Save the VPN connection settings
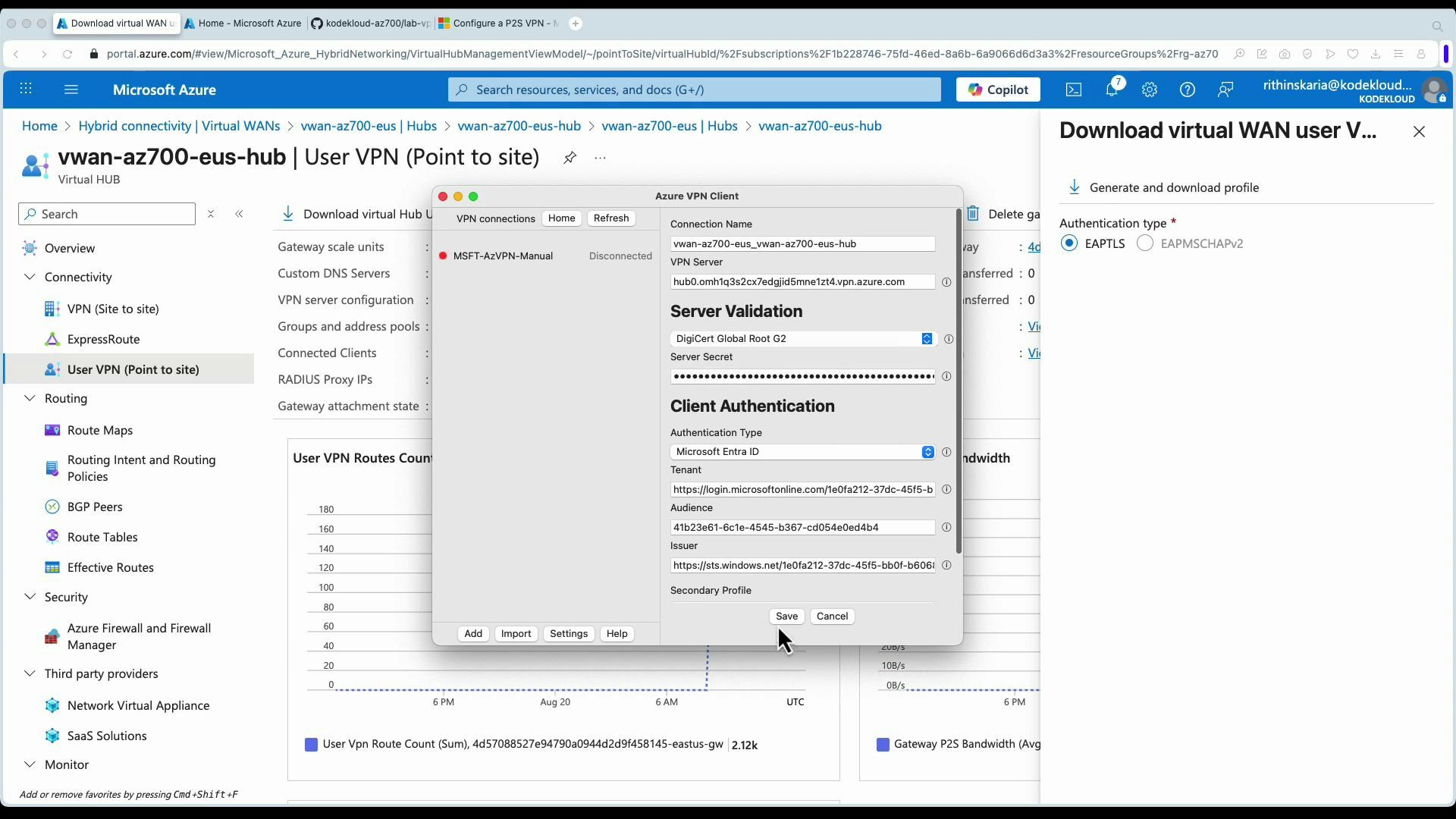This screenshot has width=1456, height=819. [x=786, y=616]
